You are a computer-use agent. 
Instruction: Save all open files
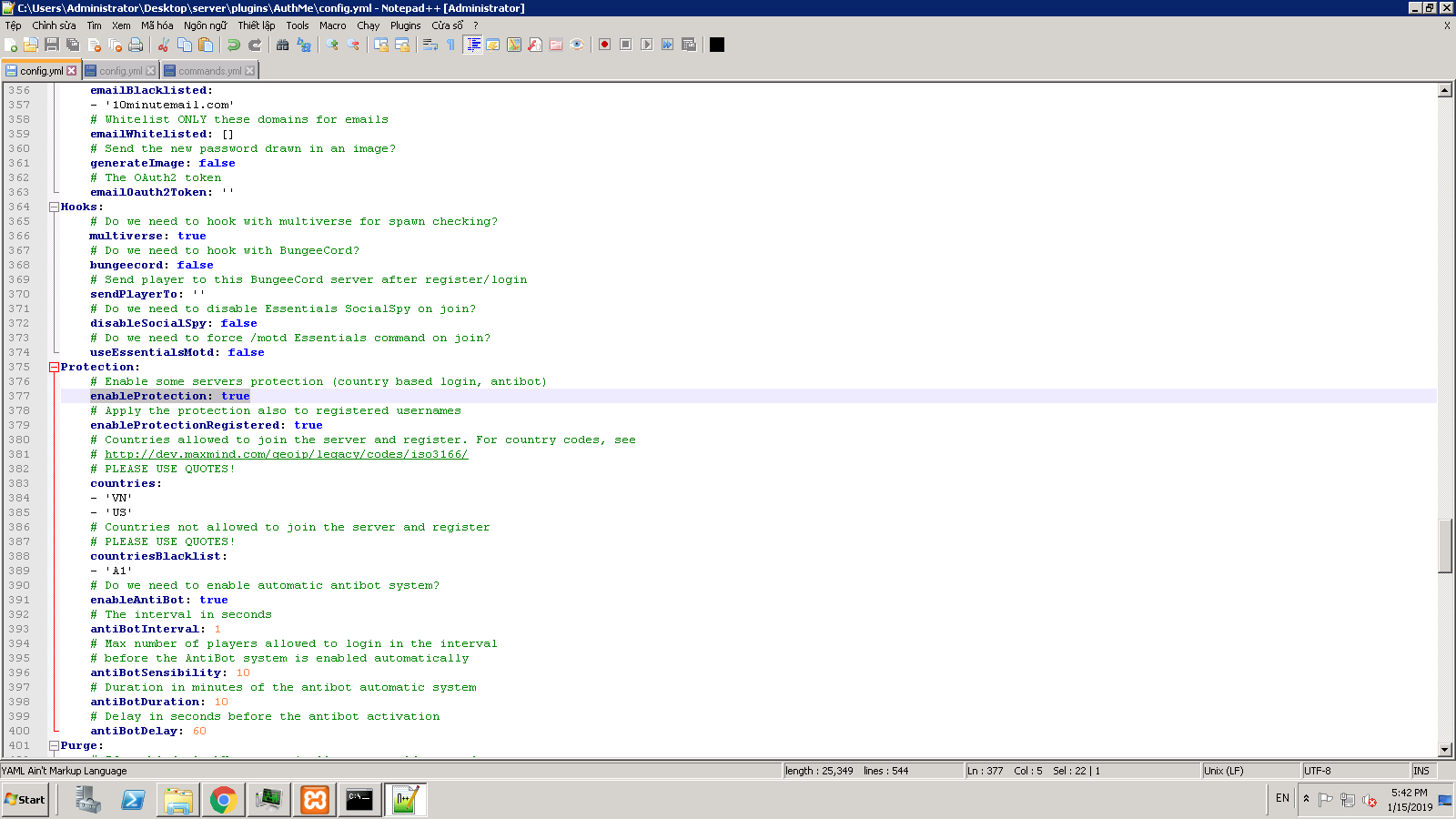point(73,45)
